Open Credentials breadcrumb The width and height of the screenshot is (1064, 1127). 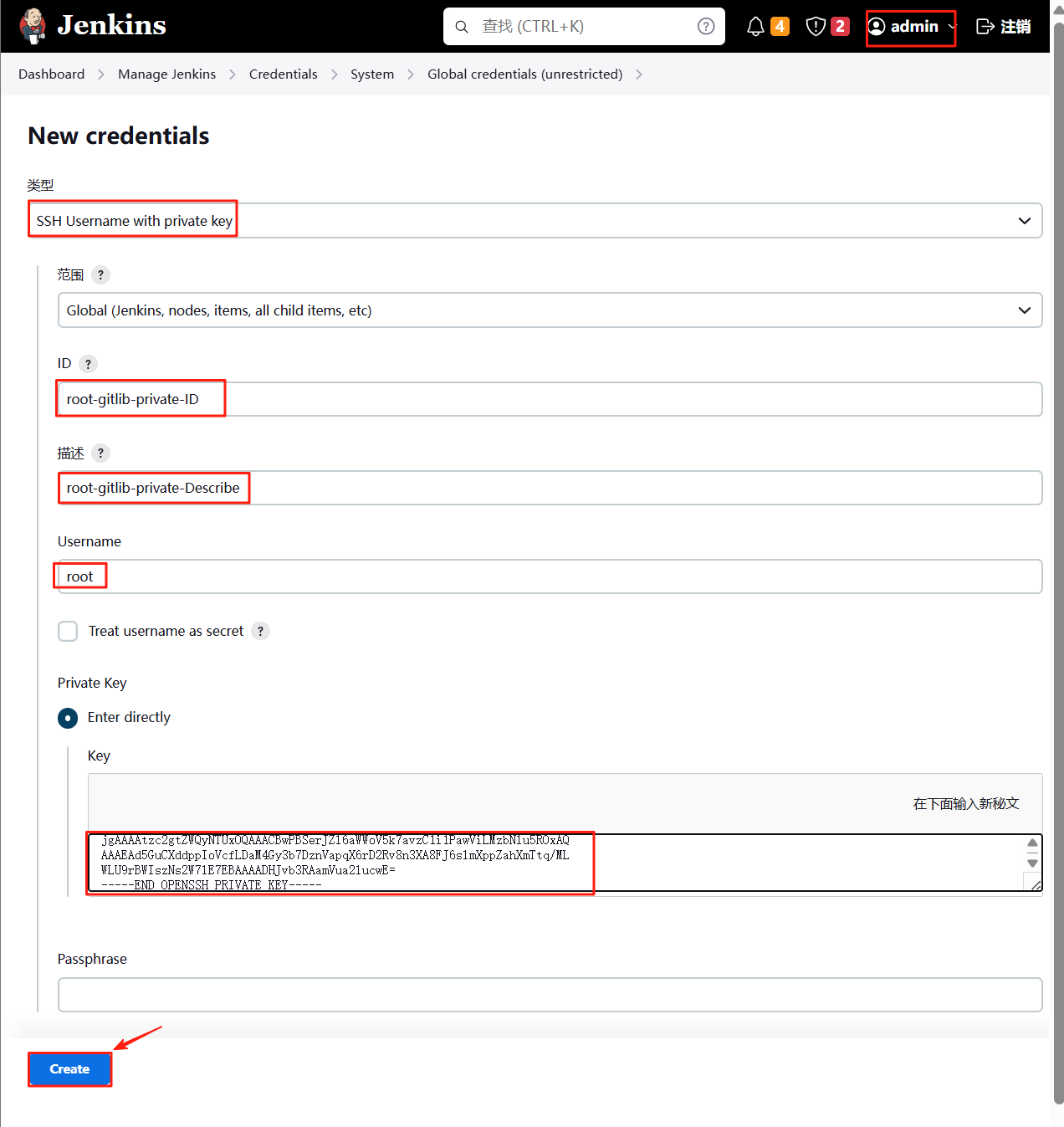point(284,74)
